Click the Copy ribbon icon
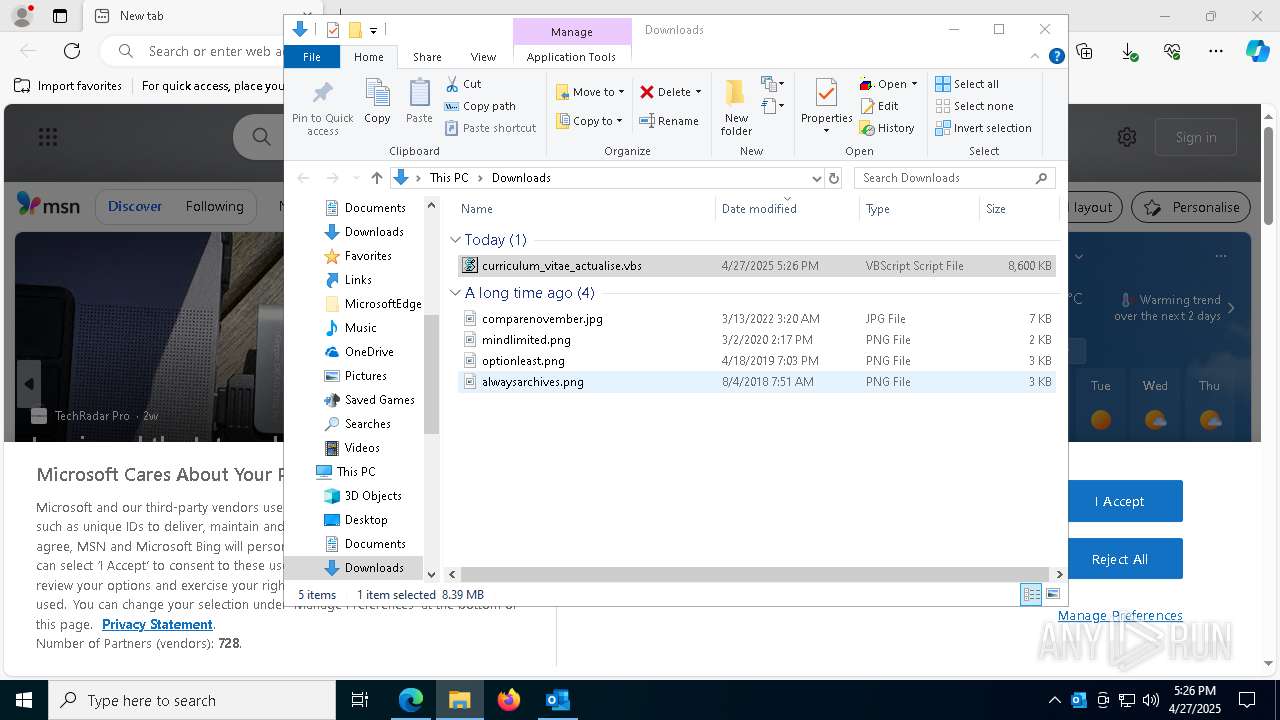Image resolution: width=1280 pixels, height=720 pixels. pyautogui.click(x=377, y=102)
